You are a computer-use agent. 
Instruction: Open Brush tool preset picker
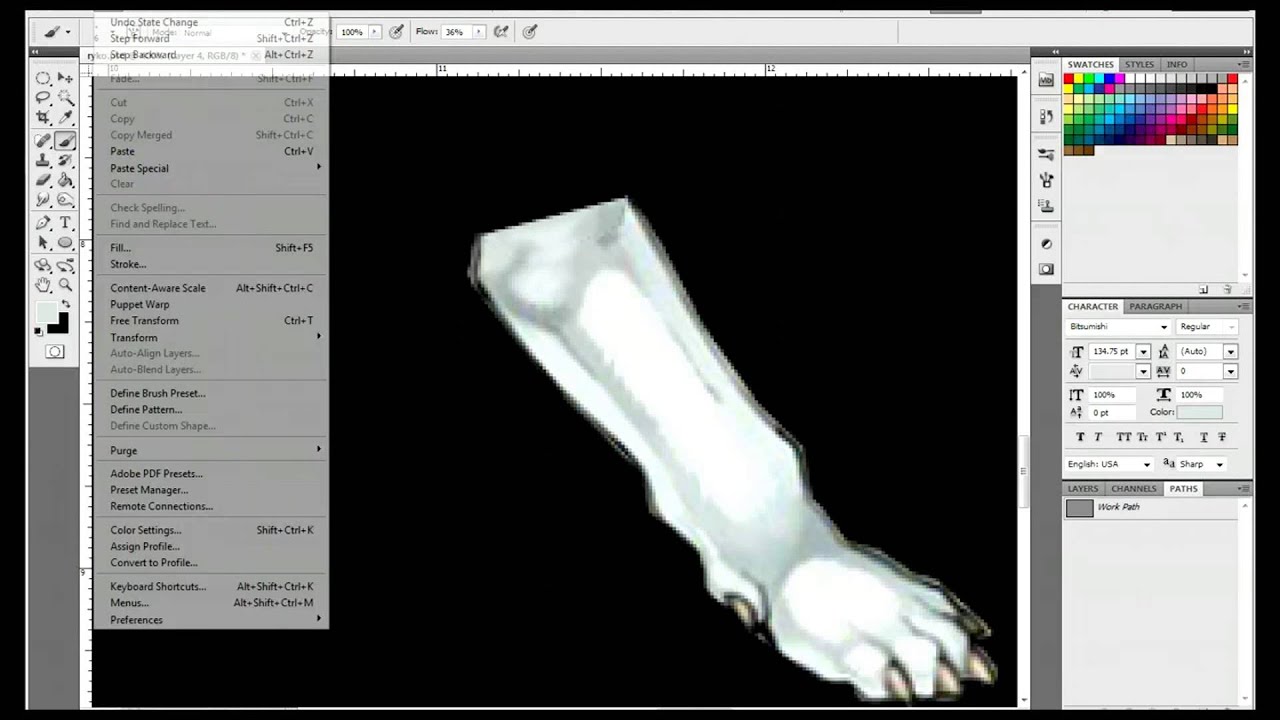[x=57, y=32]
